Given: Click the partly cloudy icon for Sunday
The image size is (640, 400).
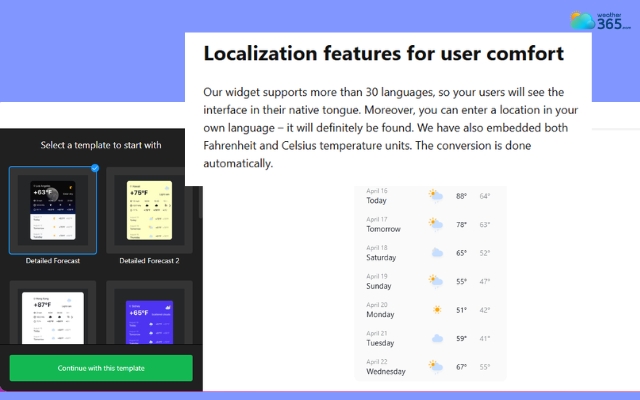Looking at the screenshot, I should tap(436, 281).
